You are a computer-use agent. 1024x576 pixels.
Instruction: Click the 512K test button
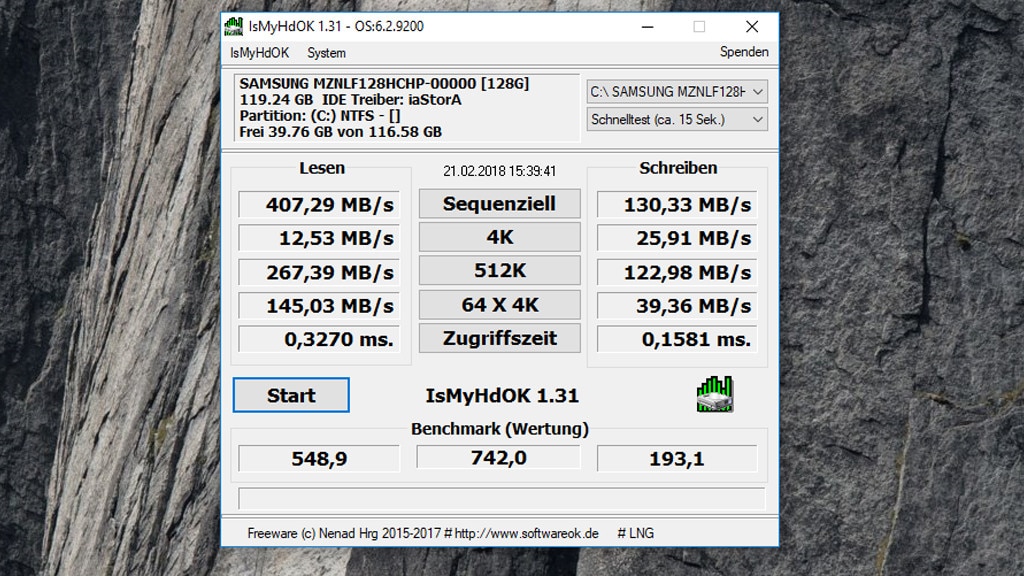click(x=500, y=271)
